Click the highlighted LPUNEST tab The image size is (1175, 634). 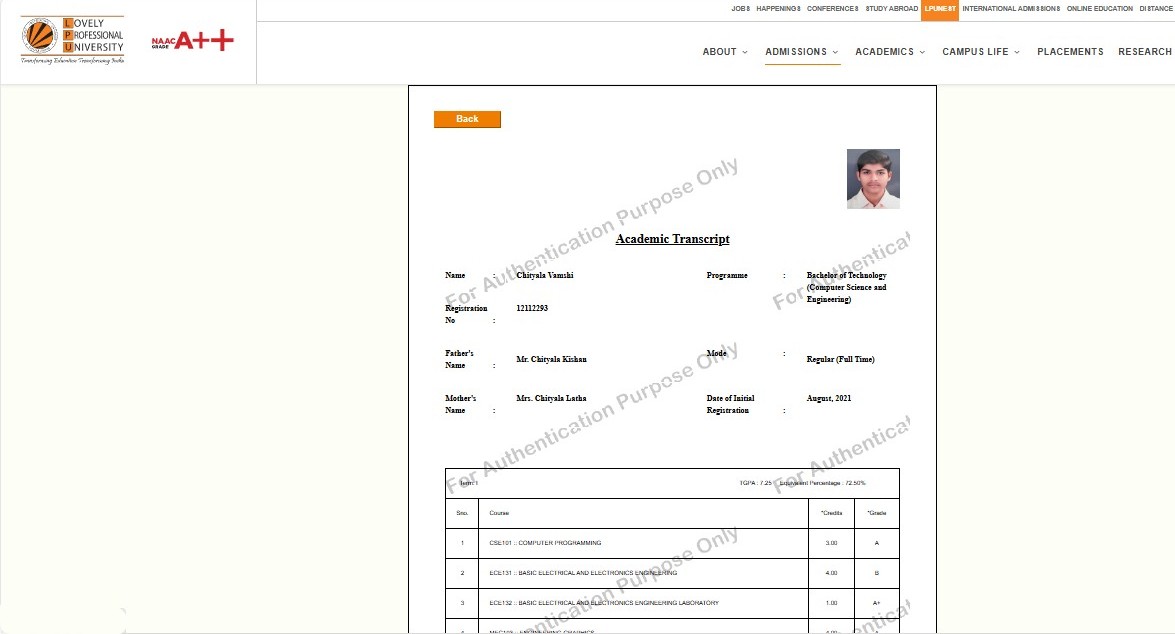pos(940,10)
